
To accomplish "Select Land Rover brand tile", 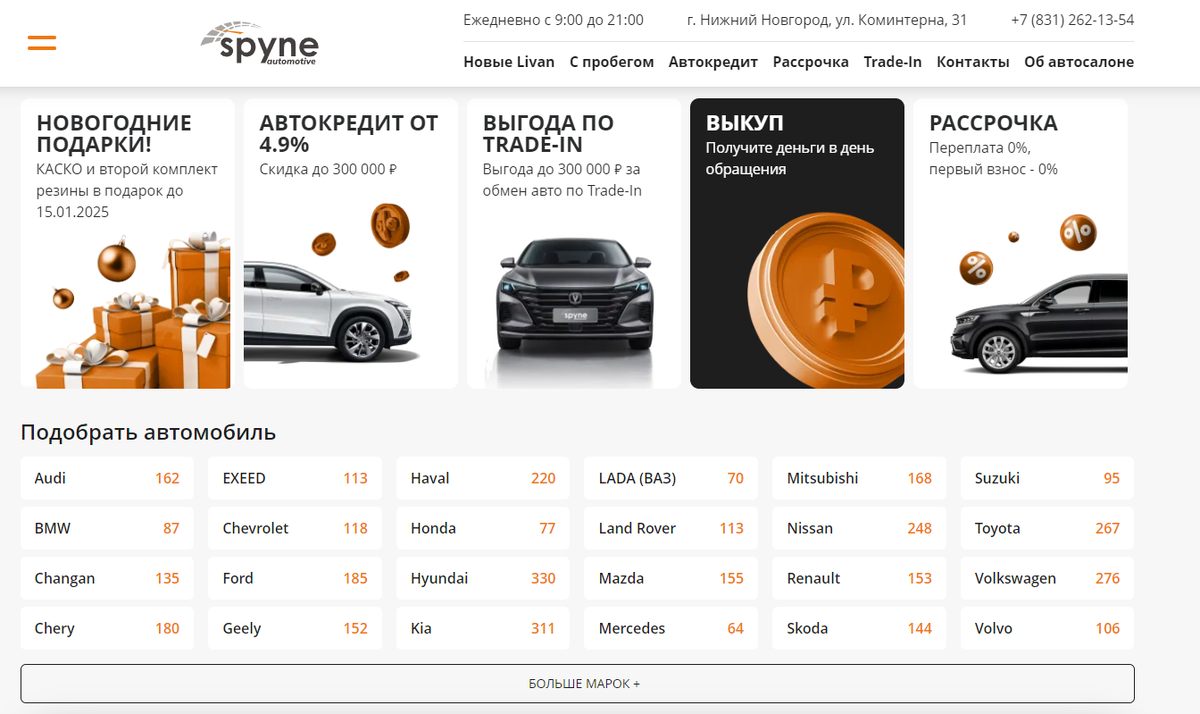I will click(671, 528).
